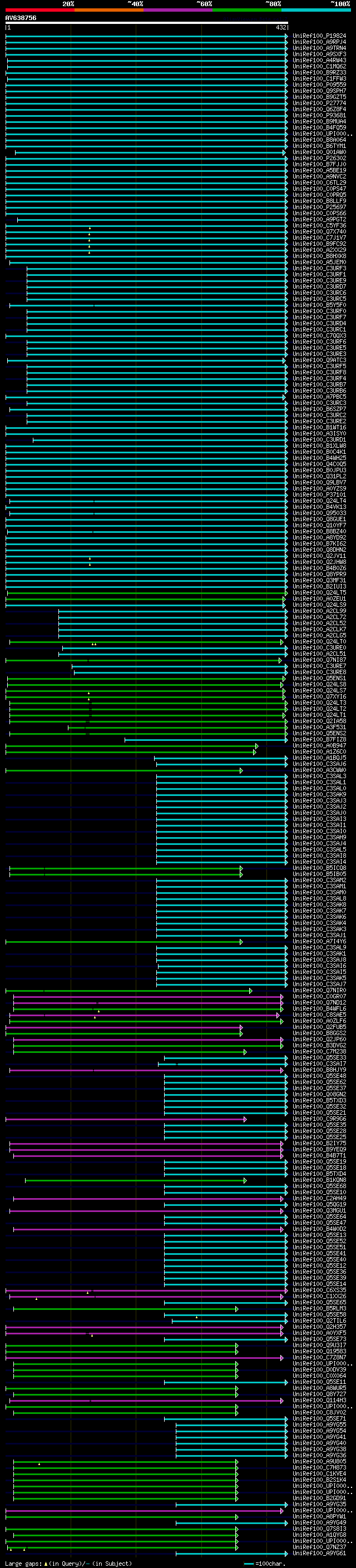The height and width of the screenshot is (1568, 356).
Task: Open hit UniRef100_P19824
Action: click(319, 36)
